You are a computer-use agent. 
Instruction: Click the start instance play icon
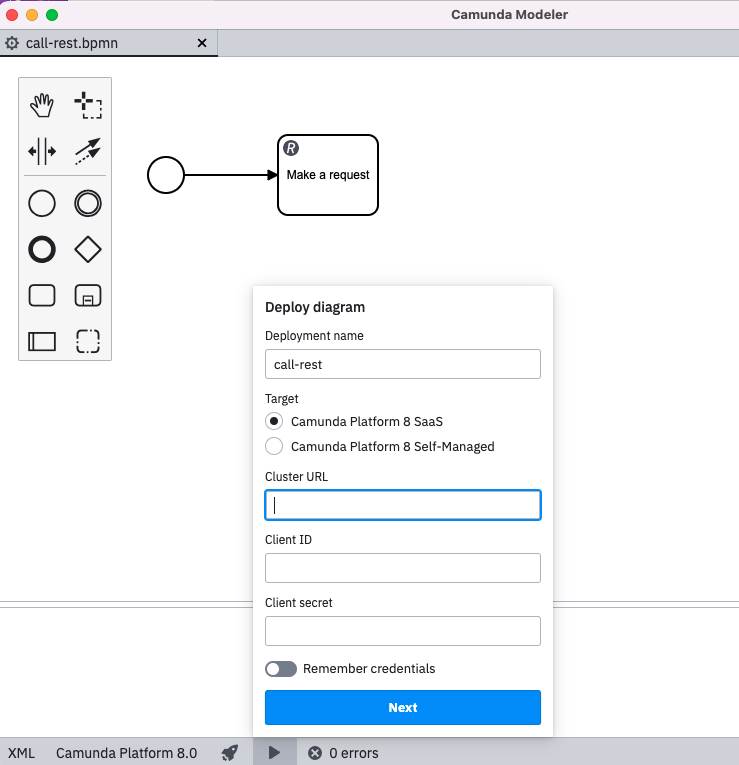[x=275, y=752]
